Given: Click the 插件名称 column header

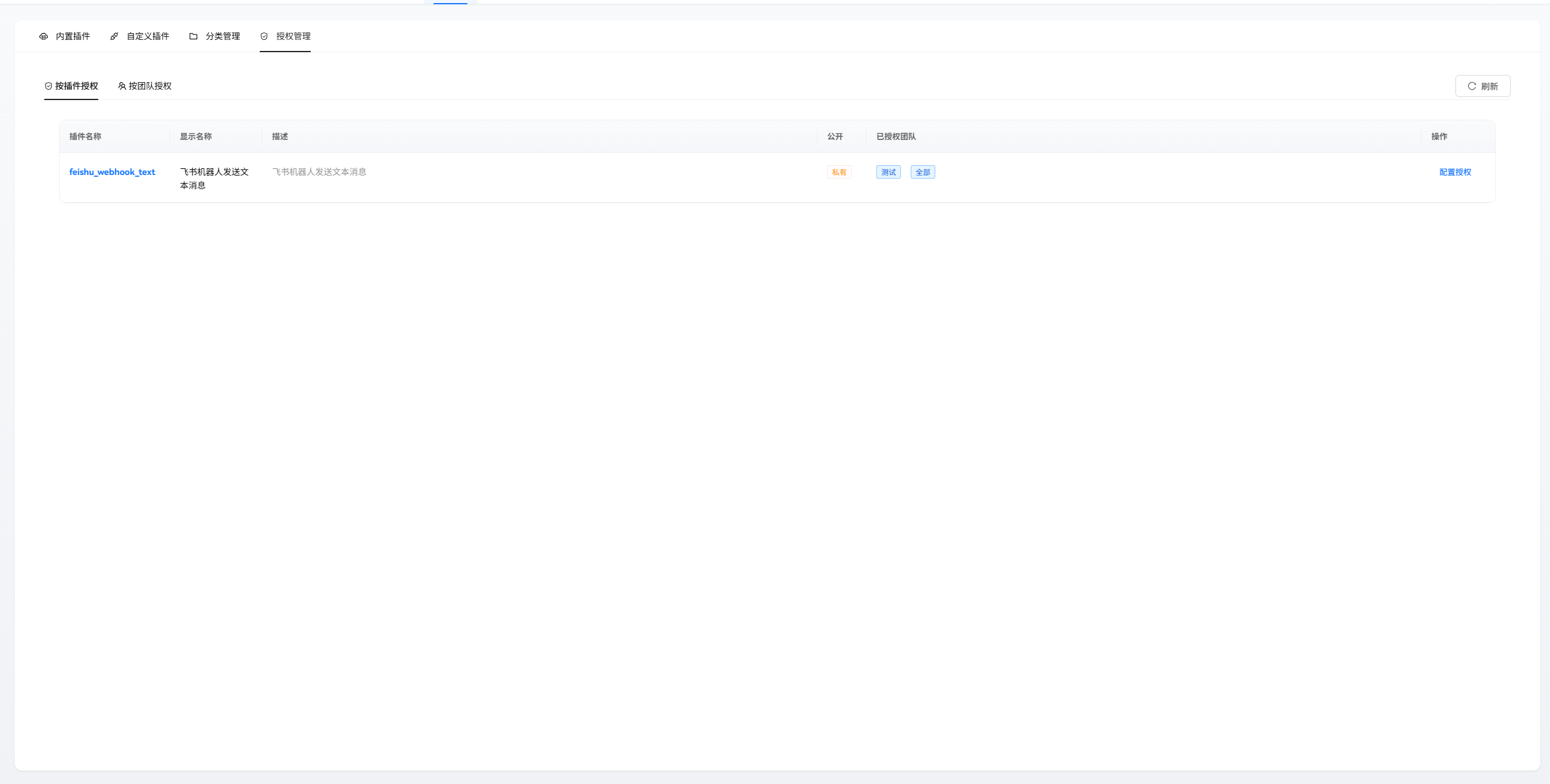Looking at the screenshot, I should pos(85,136).
